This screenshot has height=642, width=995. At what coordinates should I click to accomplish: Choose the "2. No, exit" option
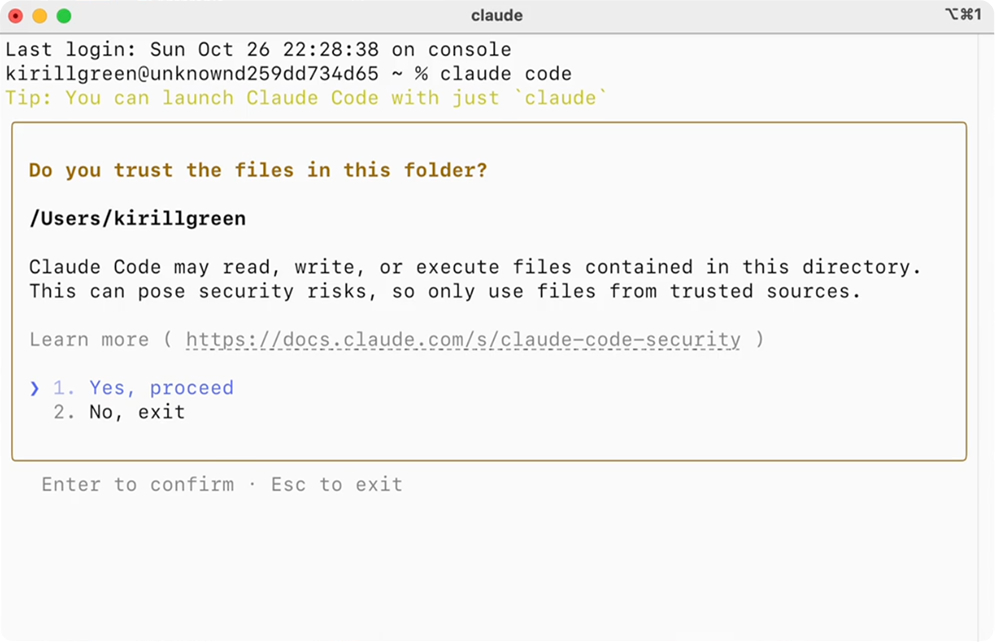(119, 412)
